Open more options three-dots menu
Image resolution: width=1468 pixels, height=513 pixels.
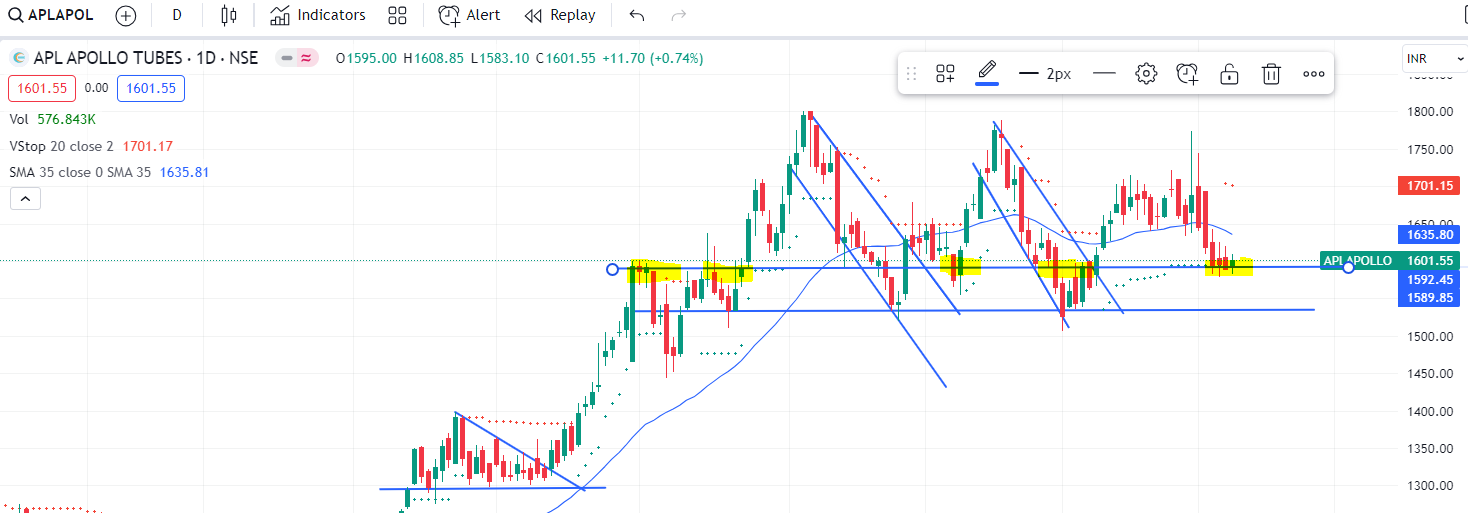[1313, 73]
